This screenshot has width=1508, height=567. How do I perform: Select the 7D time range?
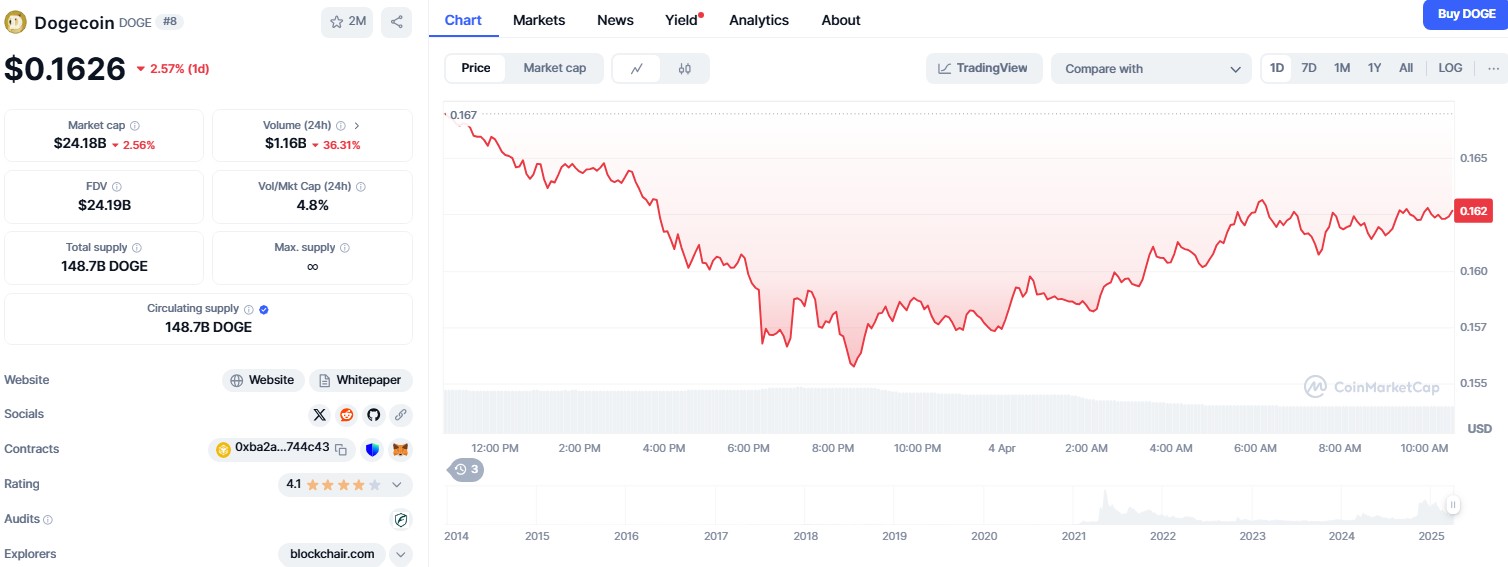[x=1308, y=68]
